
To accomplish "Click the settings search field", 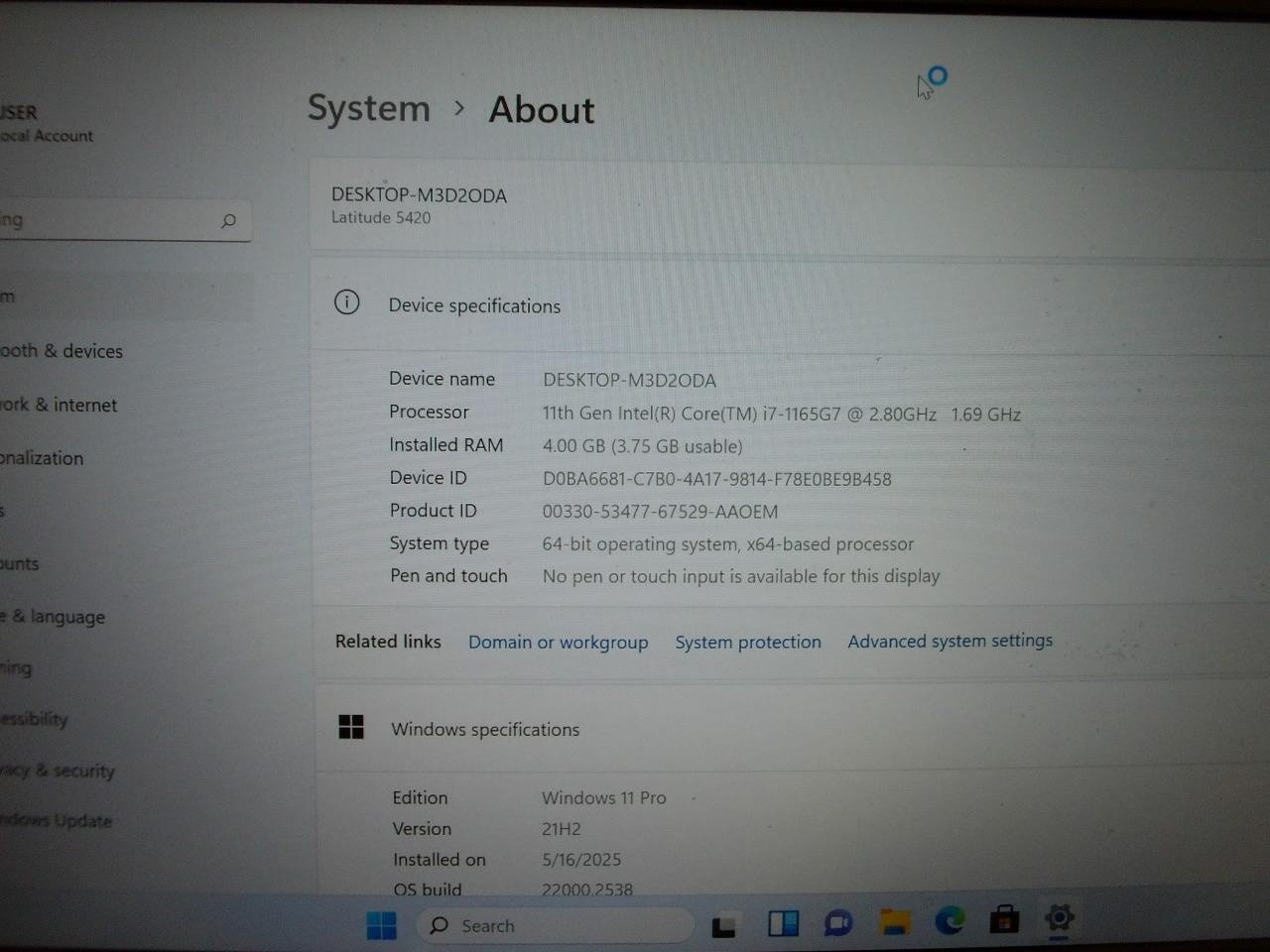I will (125, 220).
